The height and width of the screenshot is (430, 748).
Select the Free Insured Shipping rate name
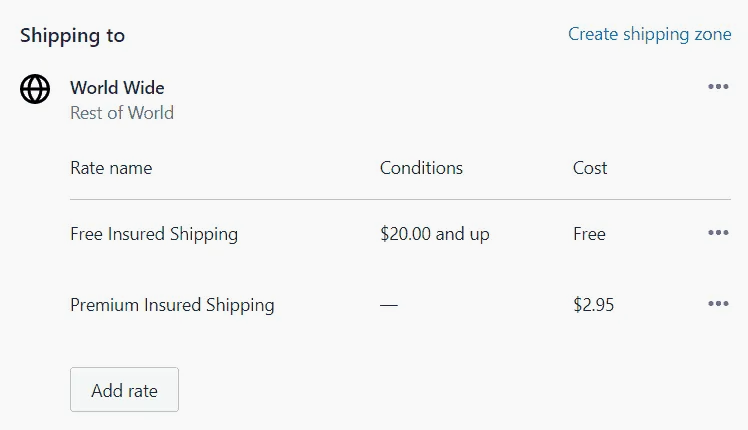pos(154,234)
